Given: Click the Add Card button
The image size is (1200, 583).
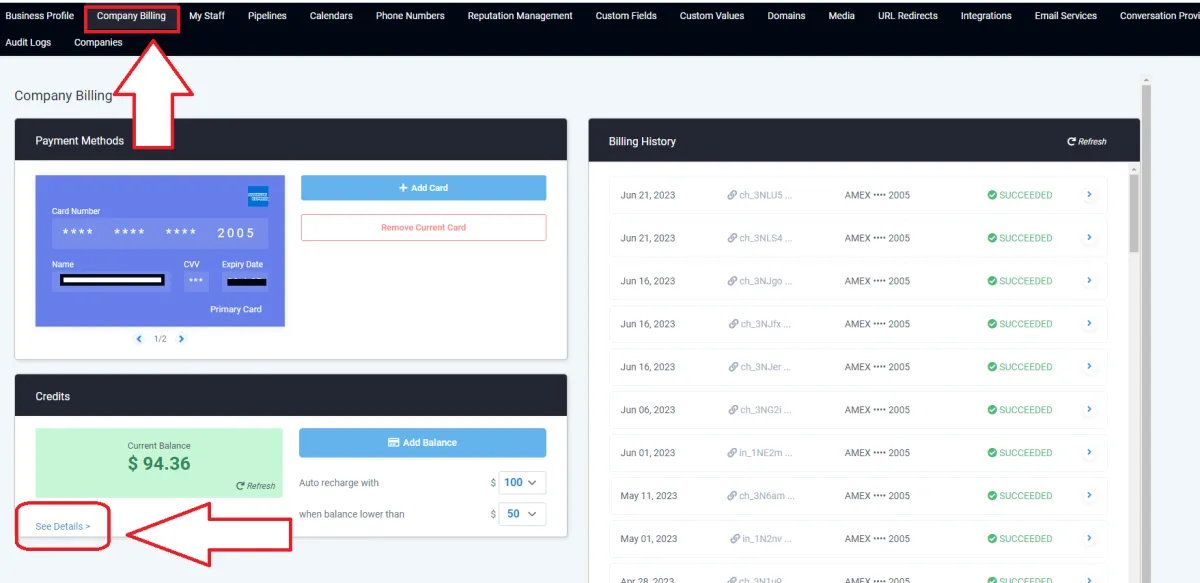Looking at the screenshot, I should [x=423, y=188].
